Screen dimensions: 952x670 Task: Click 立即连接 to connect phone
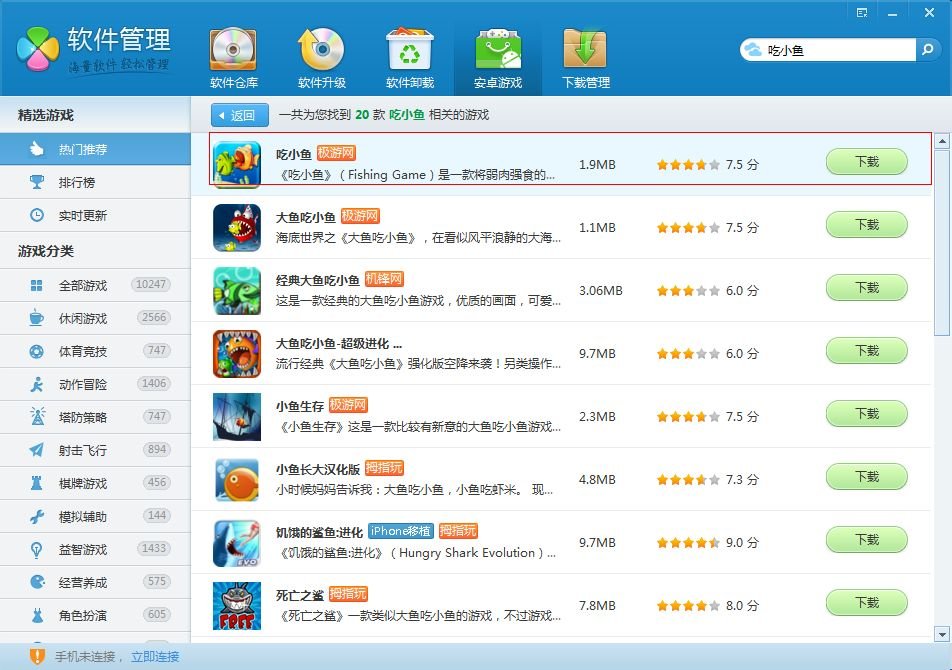click(155, 657)
